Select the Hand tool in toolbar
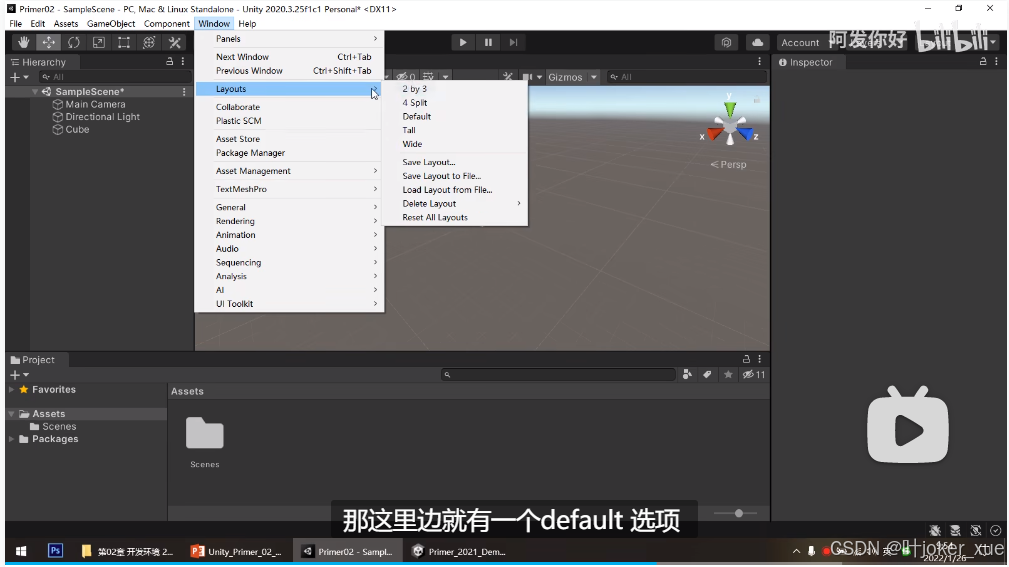This screenshot has width=1009, height=567. tap(24, 42)
